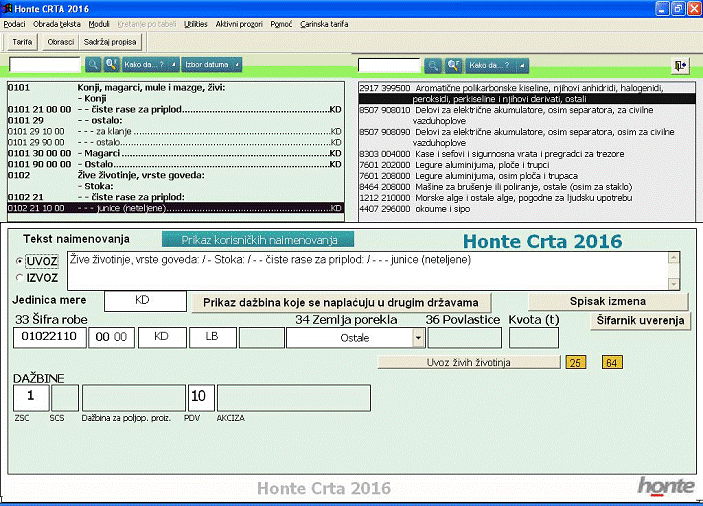
Task: Open the Obrada teksta menu
Action: coord(56,24)
